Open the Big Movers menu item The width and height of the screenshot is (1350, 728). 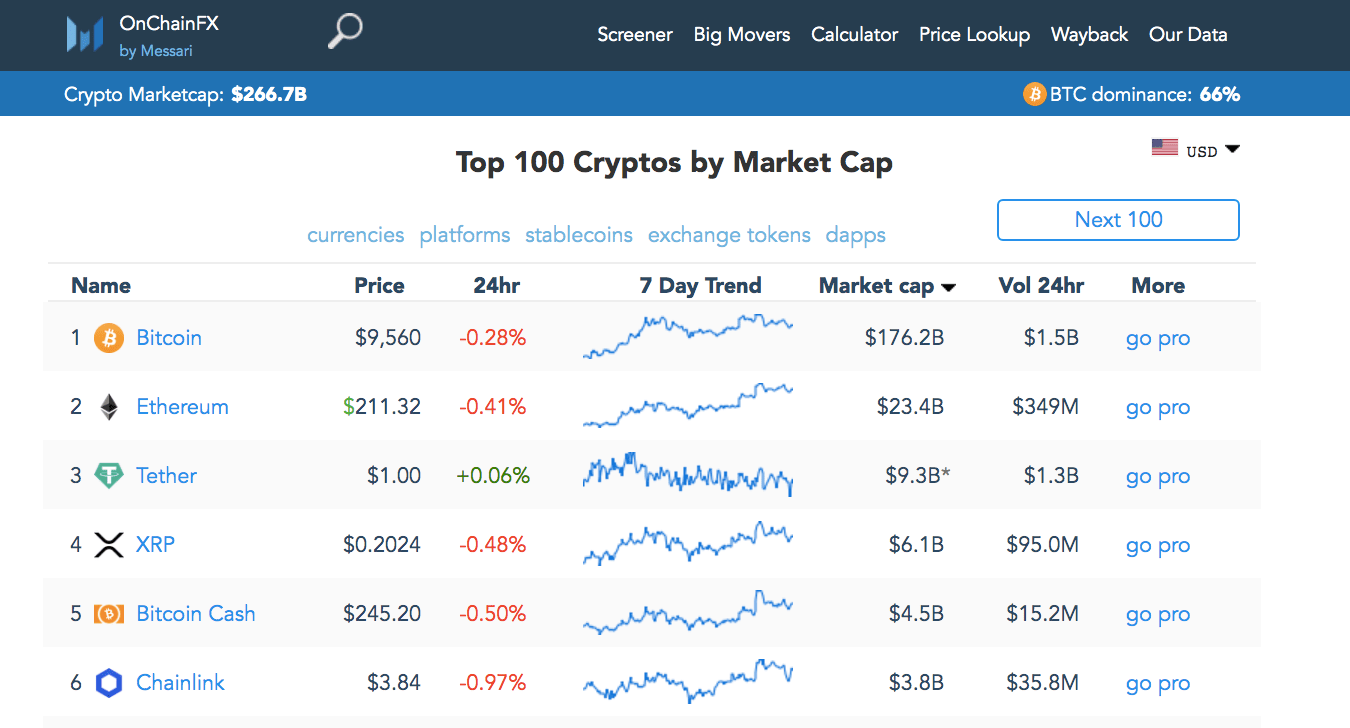click(741, 34)
